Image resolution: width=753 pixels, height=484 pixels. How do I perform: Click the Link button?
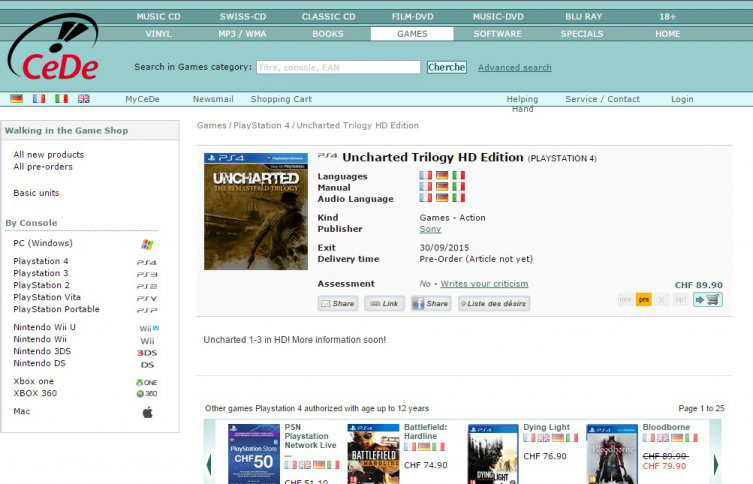click(x=384, y=303)
